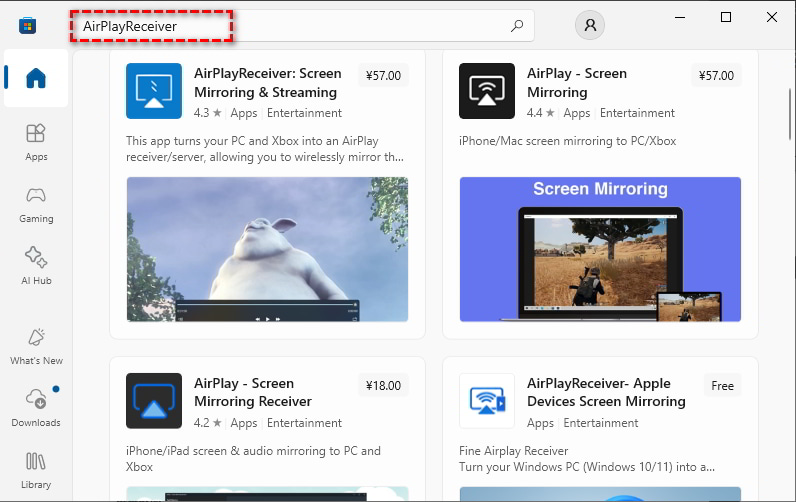Click the ¥57.00 price of AirPlay - Screen Mirroring
796x502 pixels.
coord(716,76)
